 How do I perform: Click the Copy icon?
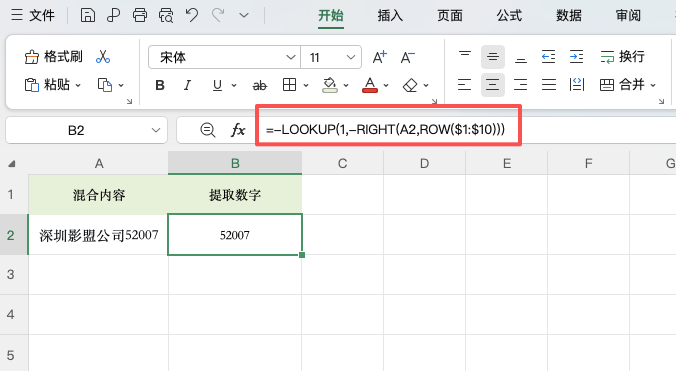tap(105, 85)
